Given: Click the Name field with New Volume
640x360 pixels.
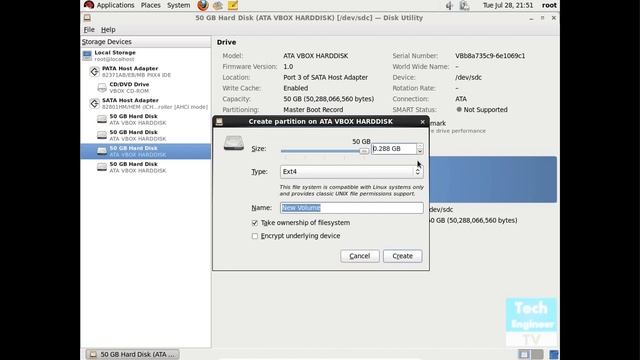Looking at the screenshot, I should [351, 208].
